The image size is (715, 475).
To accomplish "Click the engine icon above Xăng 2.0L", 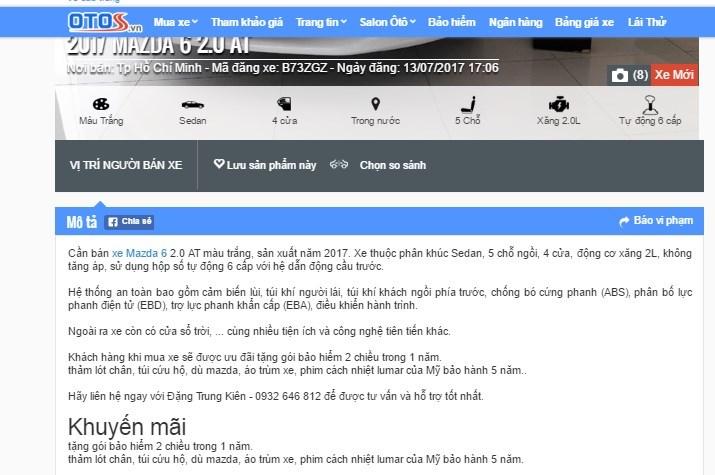I will pos(558,104).
